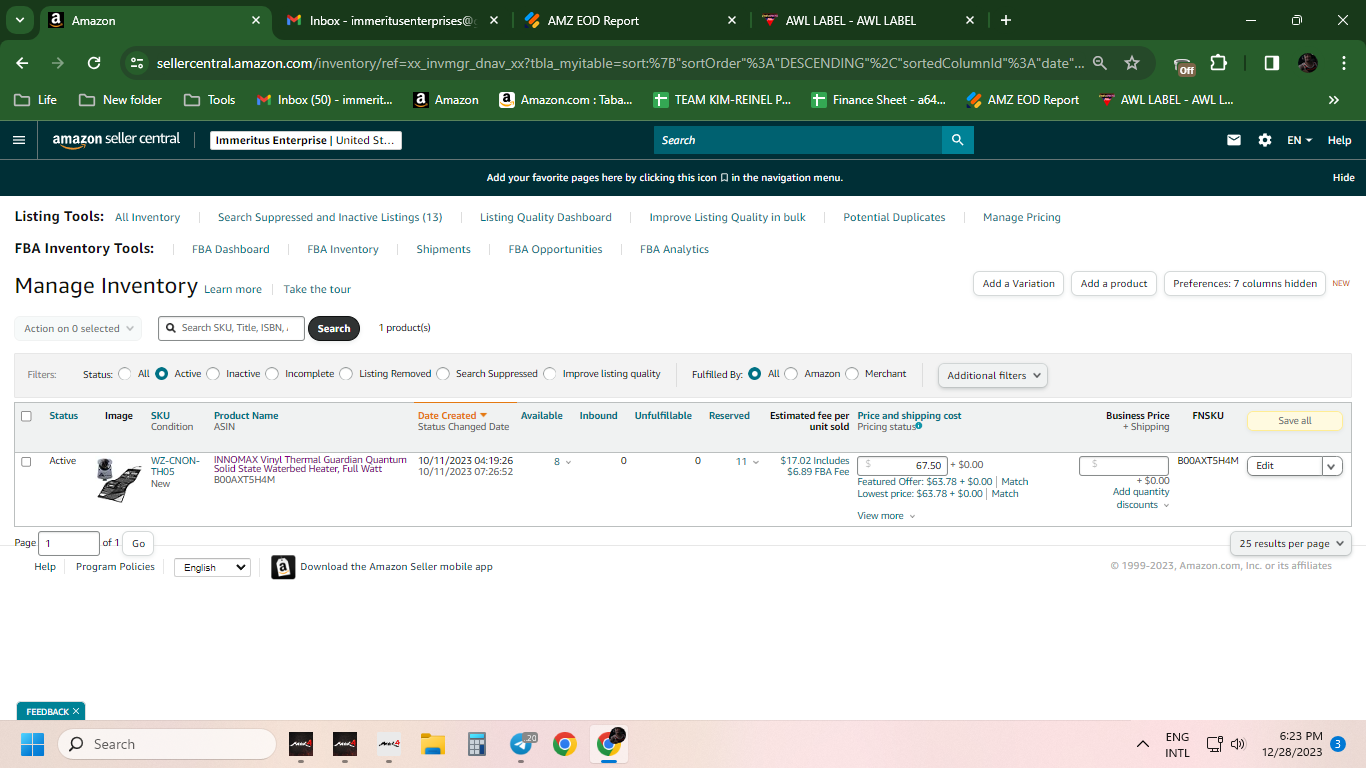Open the Chrome profile avatar
1366x768 pixels.
[1308, 63]
